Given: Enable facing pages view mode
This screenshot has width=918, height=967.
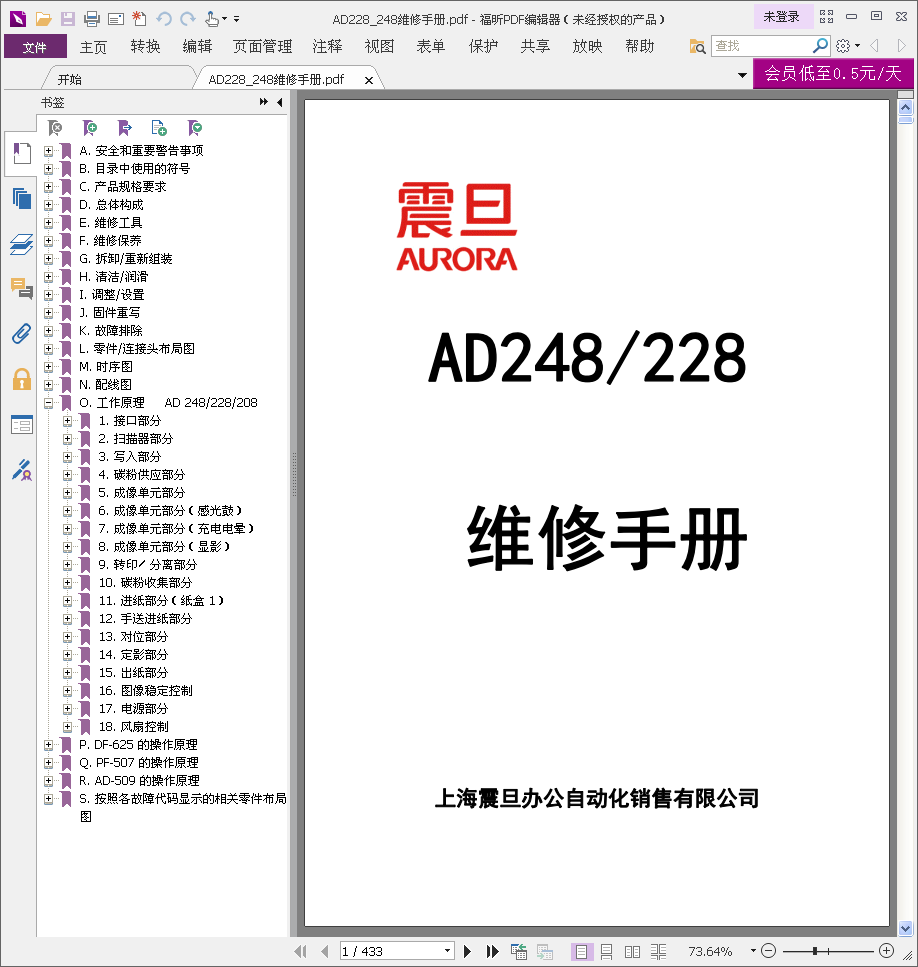Looking at the screenshot, I should tap(633, 952).
